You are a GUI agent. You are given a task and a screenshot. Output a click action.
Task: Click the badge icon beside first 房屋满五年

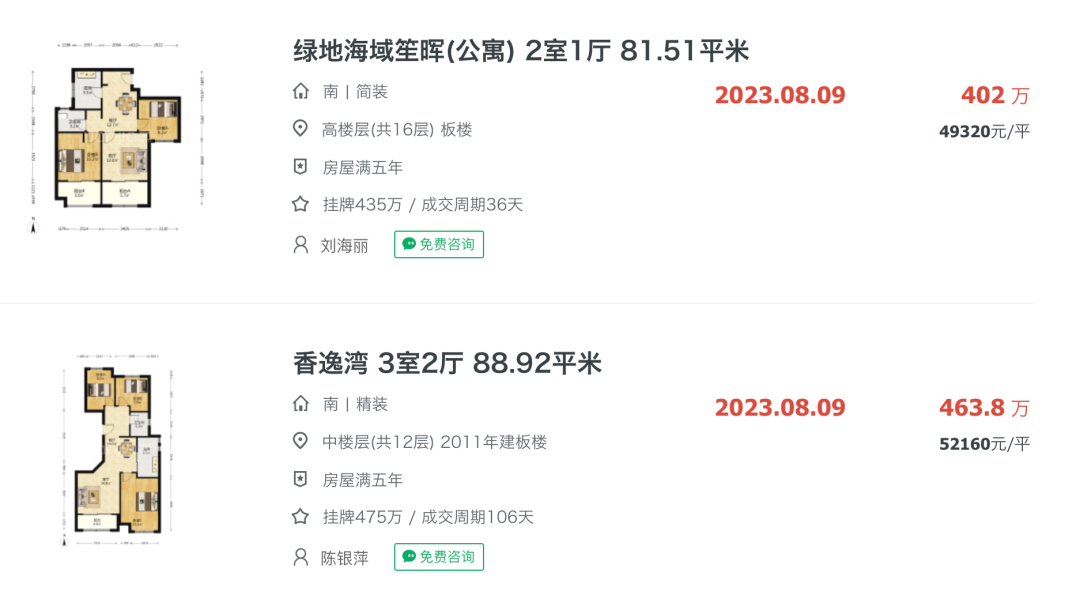click(x=300, y=167)
